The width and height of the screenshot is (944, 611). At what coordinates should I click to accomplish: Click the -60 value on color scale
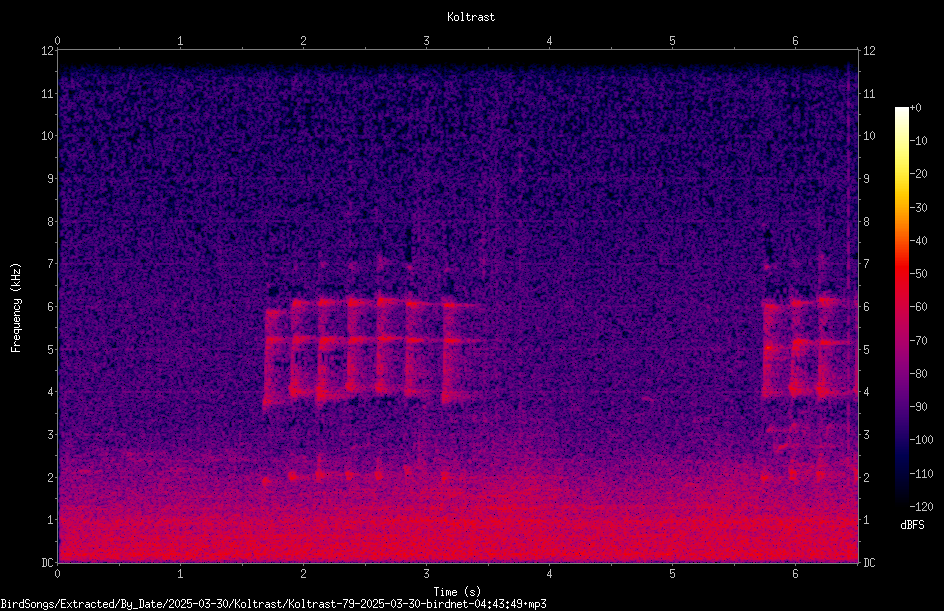pyautogui.click(x=919, y=307)
